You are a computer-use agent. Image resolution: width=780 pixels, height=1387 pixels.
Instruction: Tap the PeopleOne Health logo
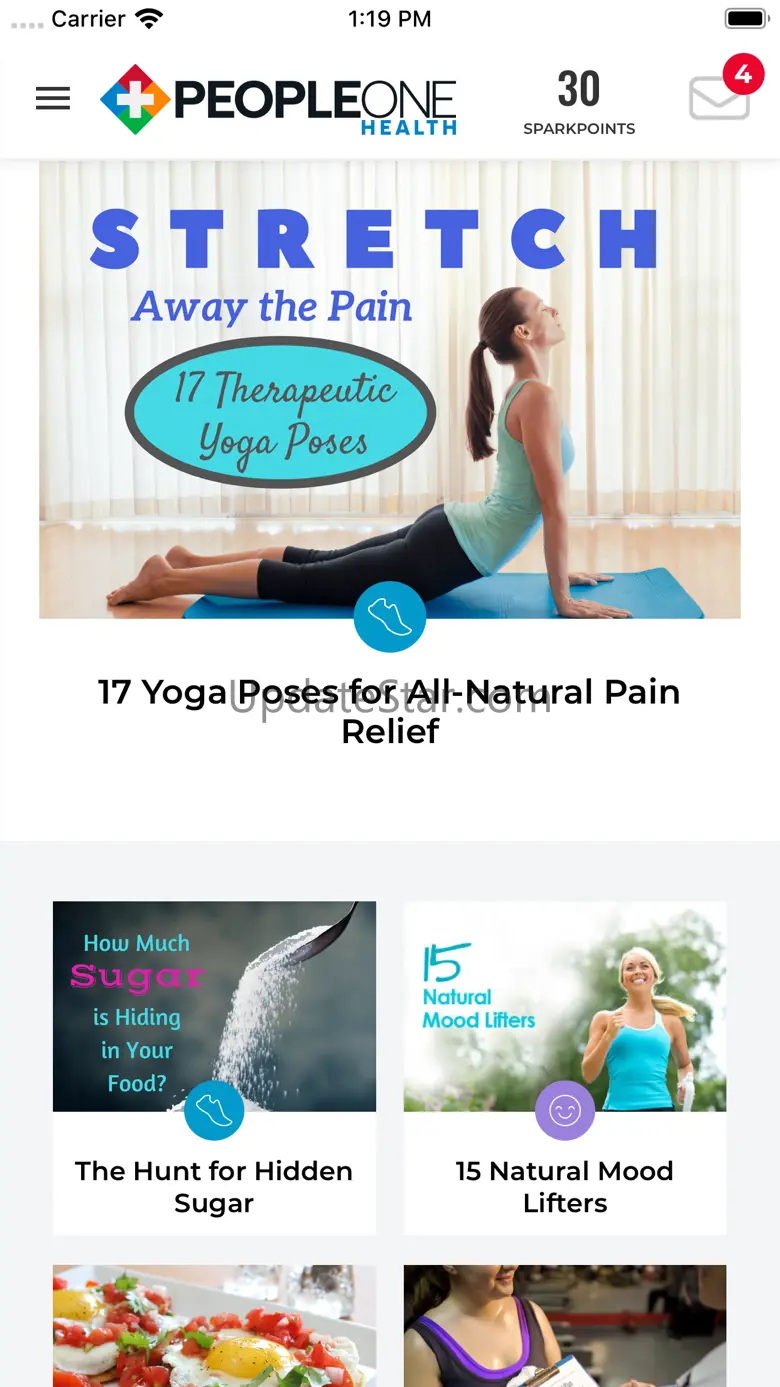point(278,100)
